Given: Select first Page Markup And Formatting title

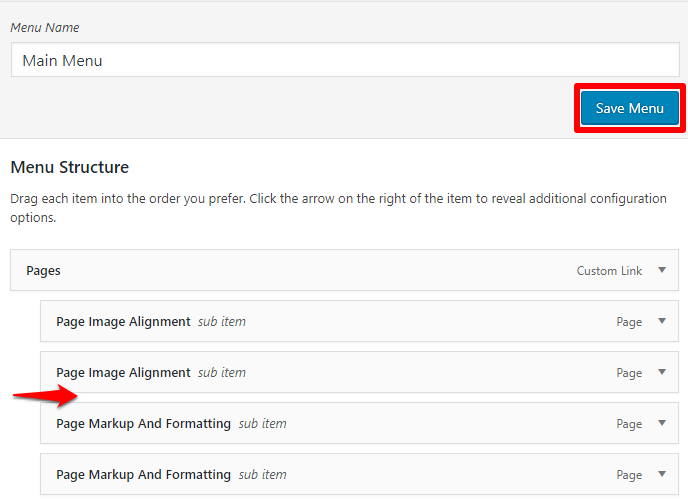Looking at the screenshot, I should click(143, 424).
